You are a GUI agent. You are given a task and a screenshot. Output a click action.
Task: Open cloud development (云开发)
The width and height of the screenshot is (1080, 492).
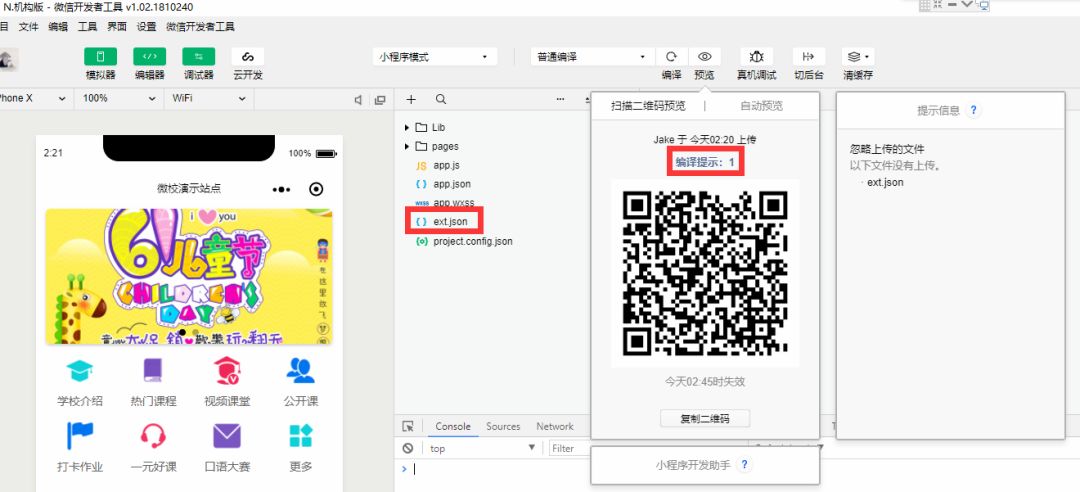point(248,57)
